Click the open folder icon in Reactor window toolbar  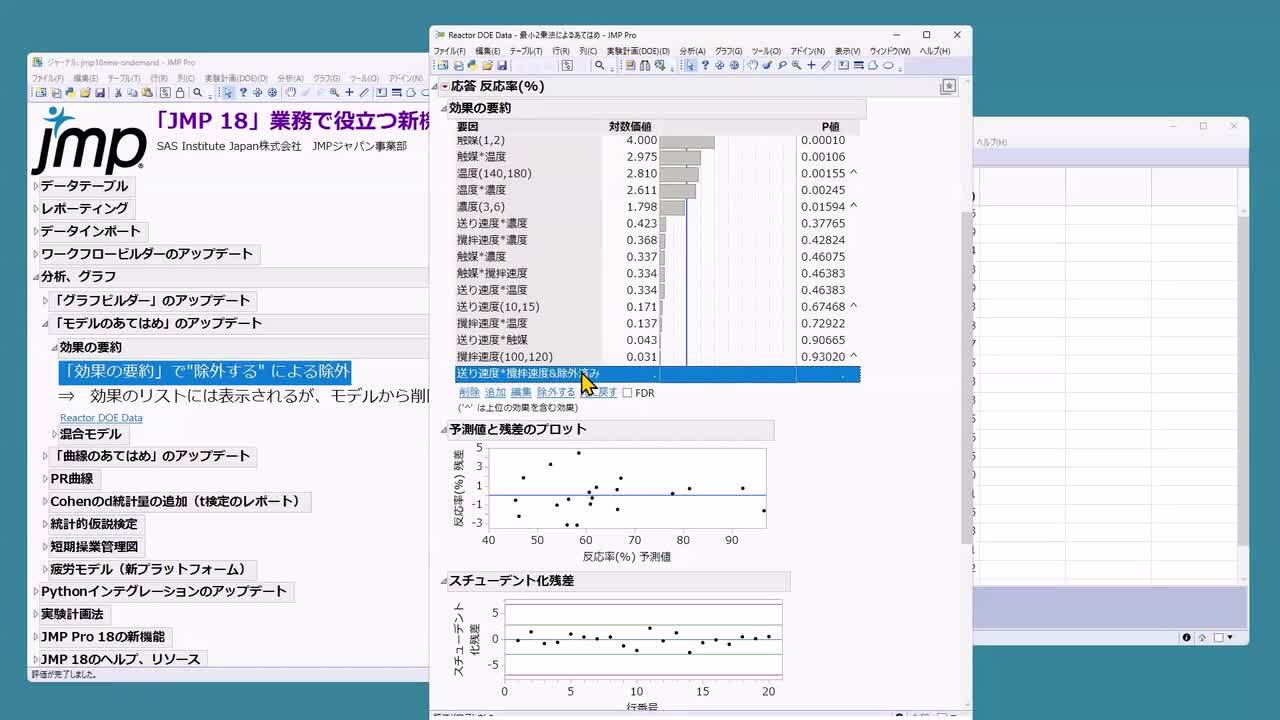pyautogui.click(x=487, y=66)
